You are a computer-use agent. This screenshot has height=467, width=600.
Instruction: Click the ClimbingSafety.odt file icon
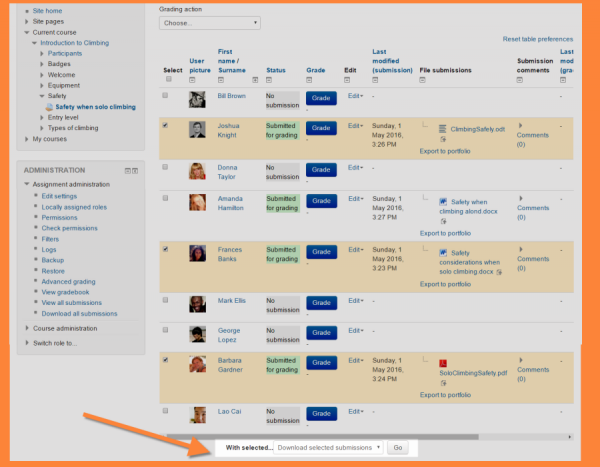tap(443, 129)
